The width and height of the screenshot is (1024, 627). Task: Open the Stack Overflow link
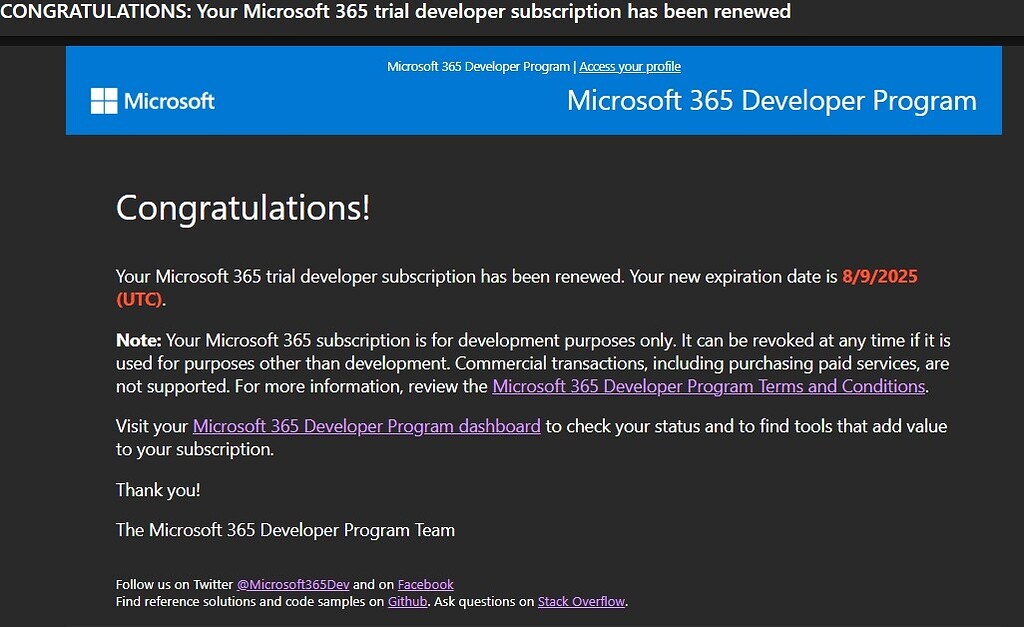click(581, 602)
